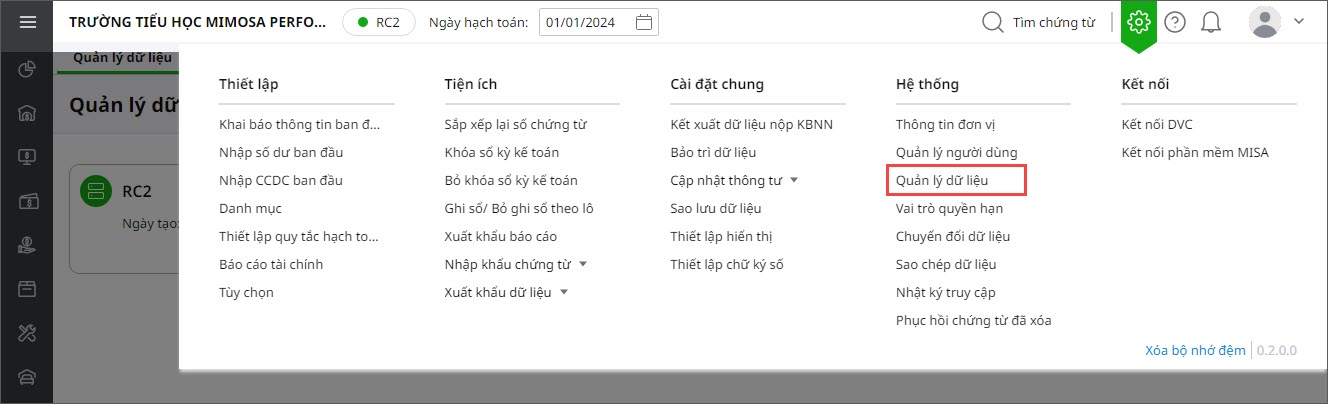Open the wallet sidebar icon
The width and height of the screenshot is (1328, 404).
27,201
